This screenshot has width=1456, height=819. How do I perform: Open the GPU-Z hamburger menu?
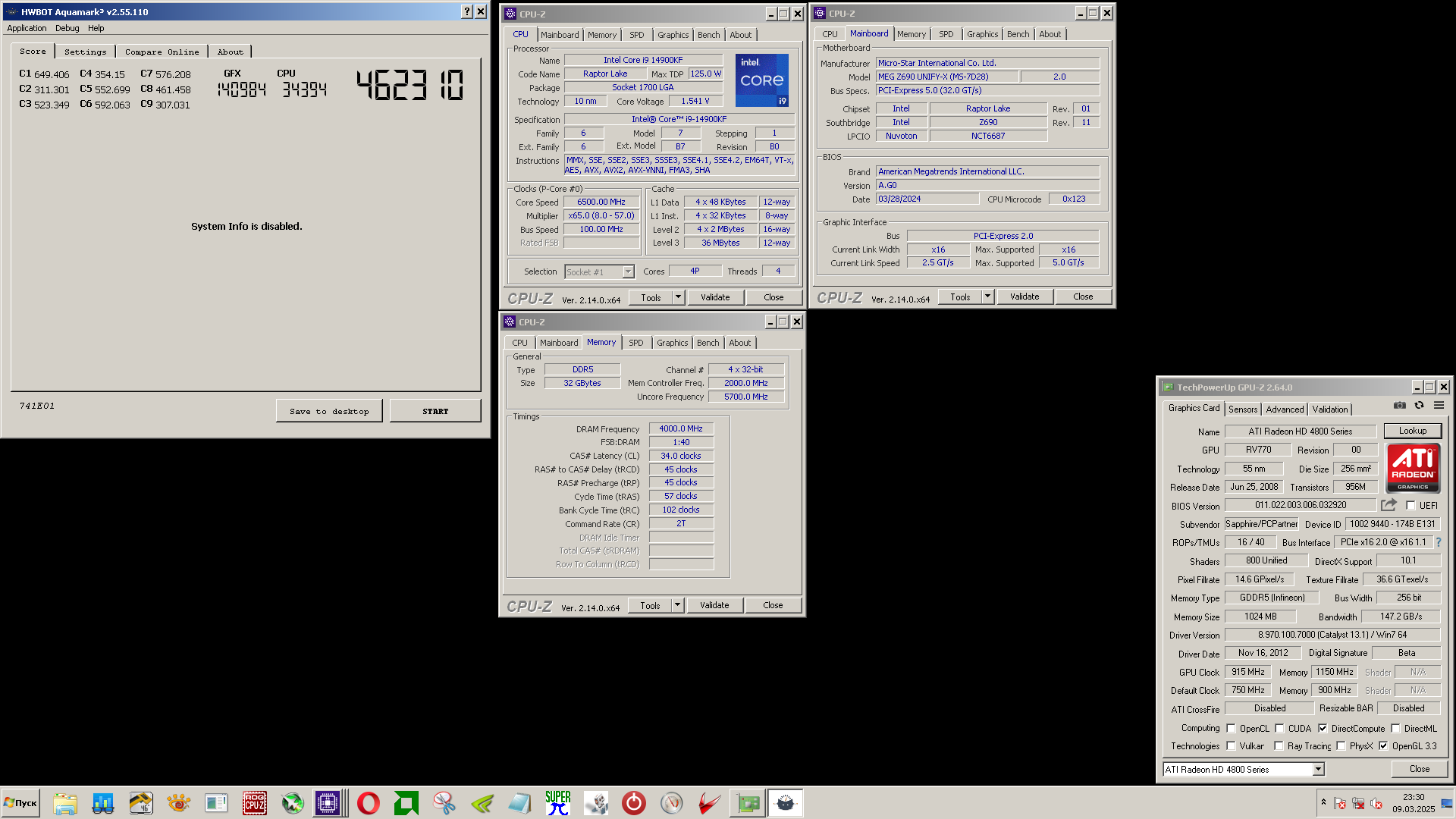coord(1439,406)
